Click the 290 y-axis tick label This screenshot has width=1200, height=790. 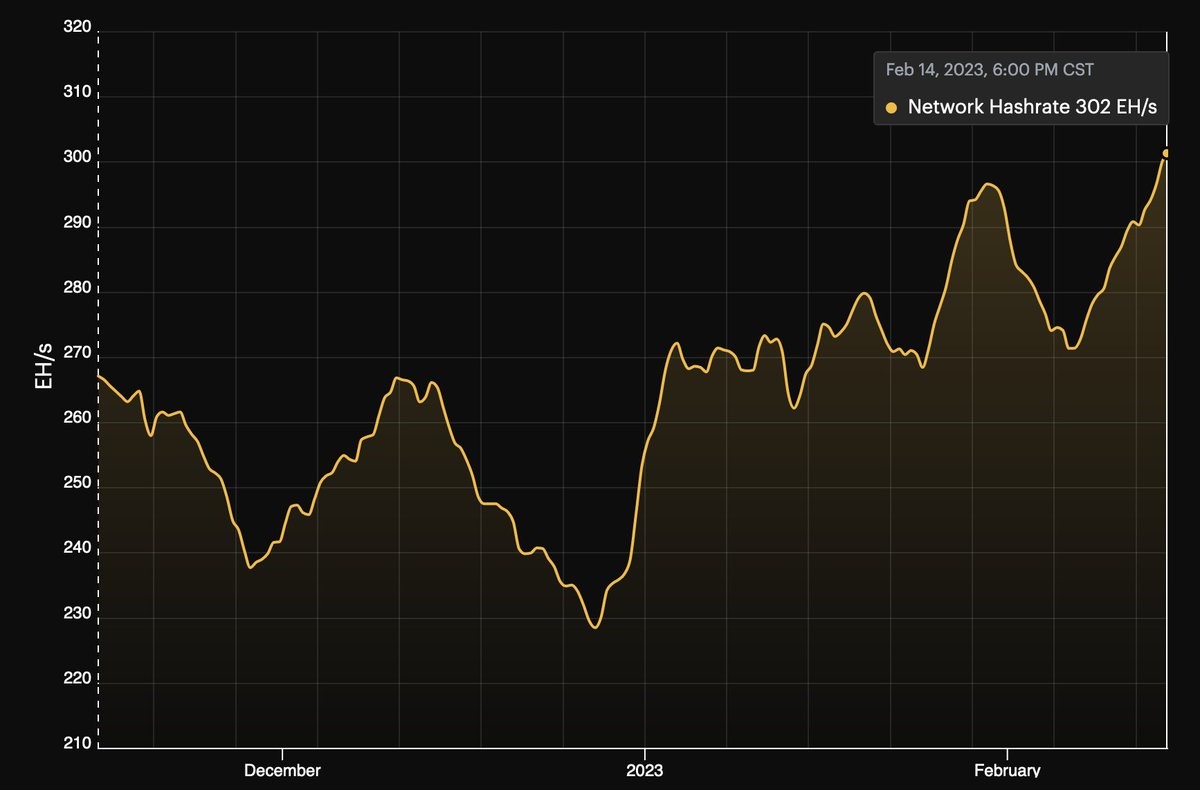point(76,225)
